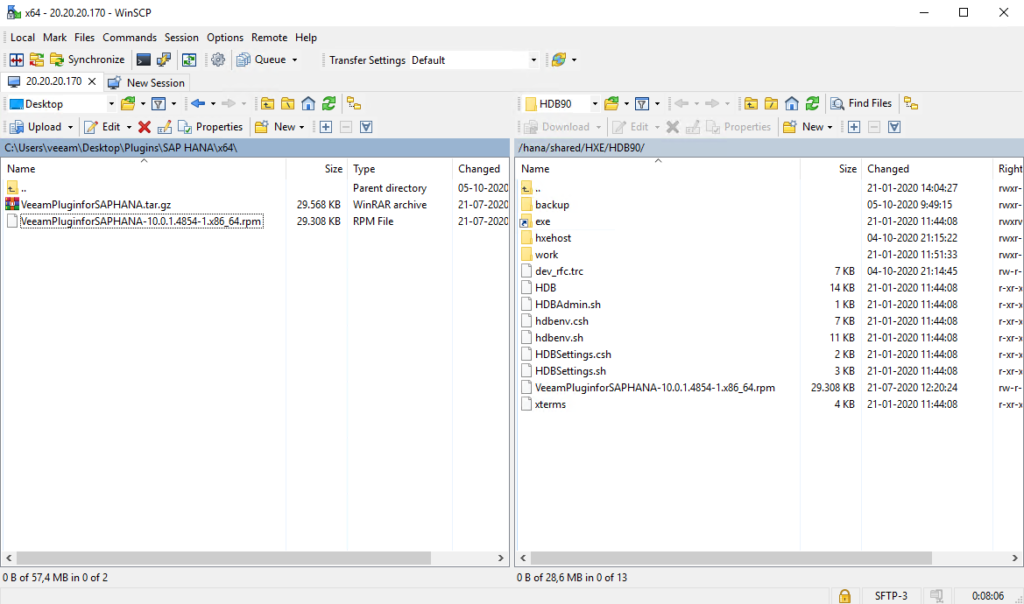Go to local home directory icon

308,104
